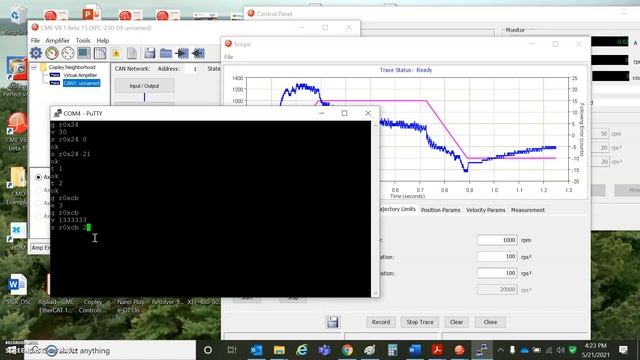Switch to the Velocity Params tab
The height and width of the screenshot is (360, 640).
[485, 210]
